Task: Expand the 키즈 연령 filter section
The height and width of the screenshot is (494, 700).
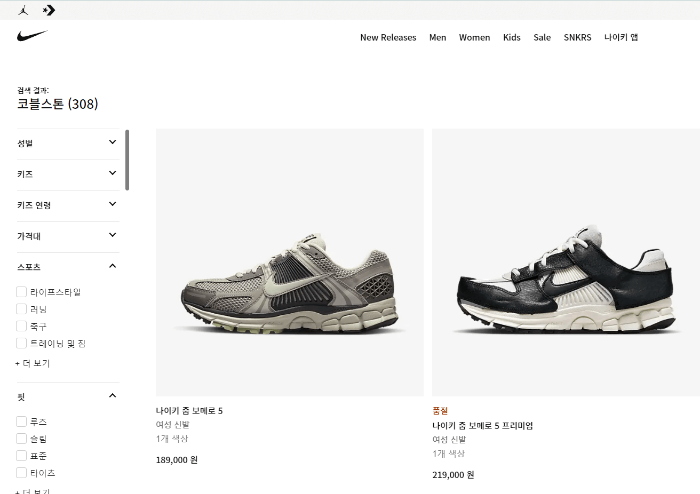Action: click(x=68, y=205)
